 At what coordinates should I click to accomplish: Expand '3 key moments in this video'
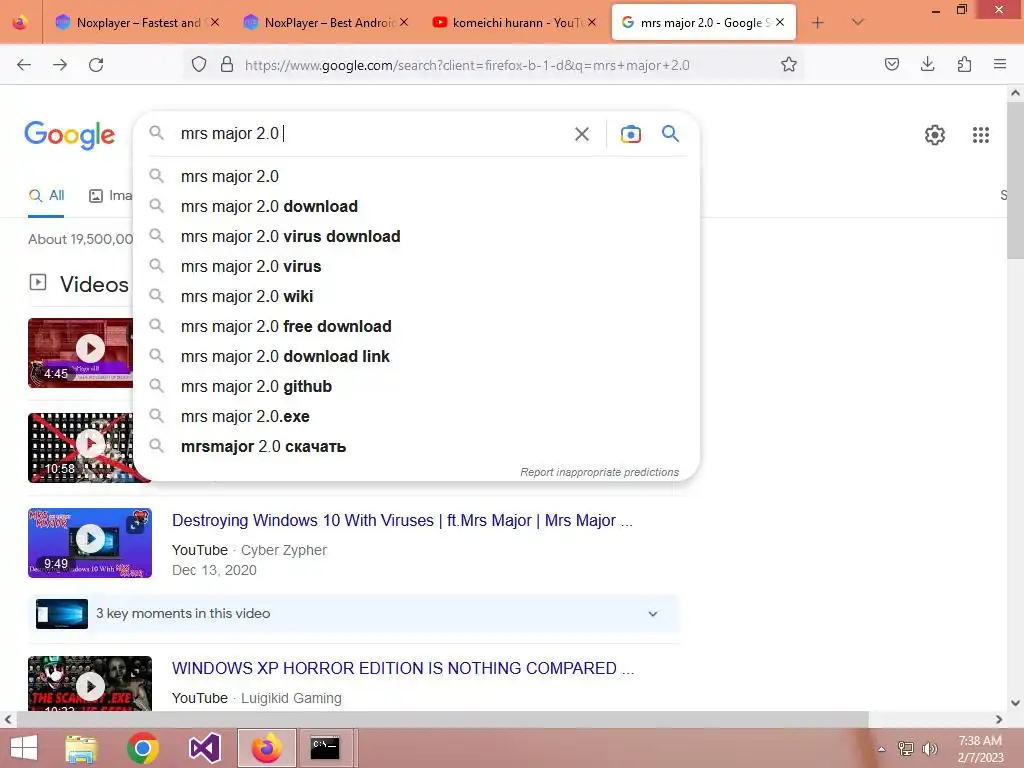pos(353,613)
